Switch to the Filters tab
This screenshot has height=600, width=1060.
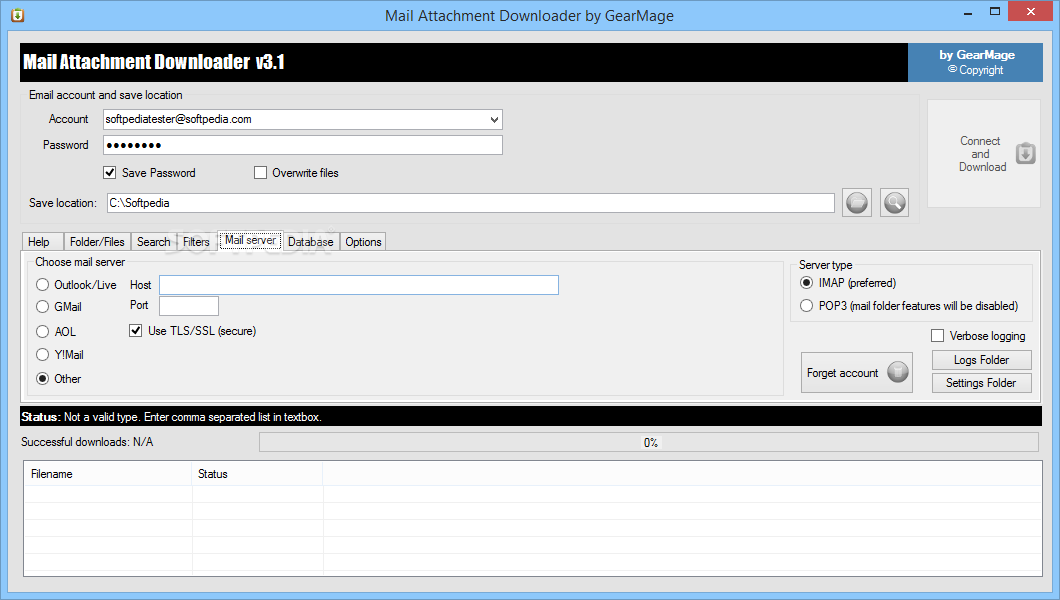tap(196, 242)
